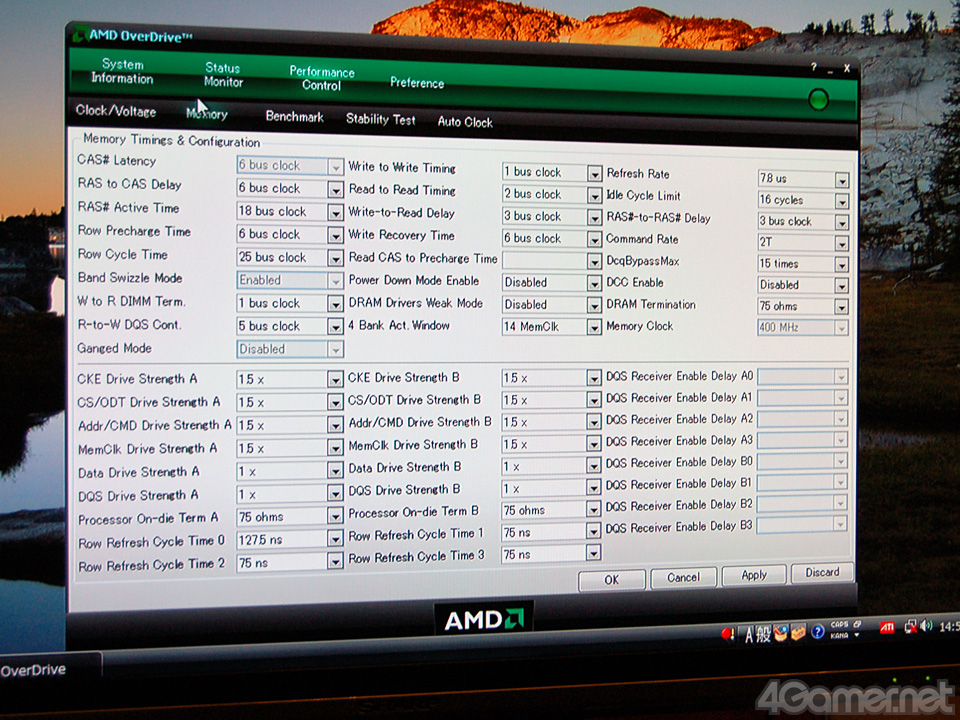Go to the Clock/Voltage sub-tab
This screenshot has height=720, width=960.
pos(116,111)
